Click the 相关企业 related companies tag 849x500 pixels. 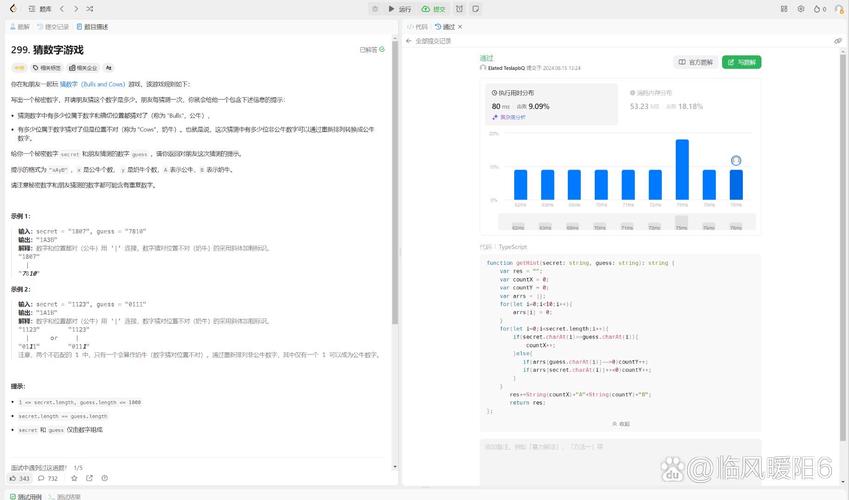point(83,68)
